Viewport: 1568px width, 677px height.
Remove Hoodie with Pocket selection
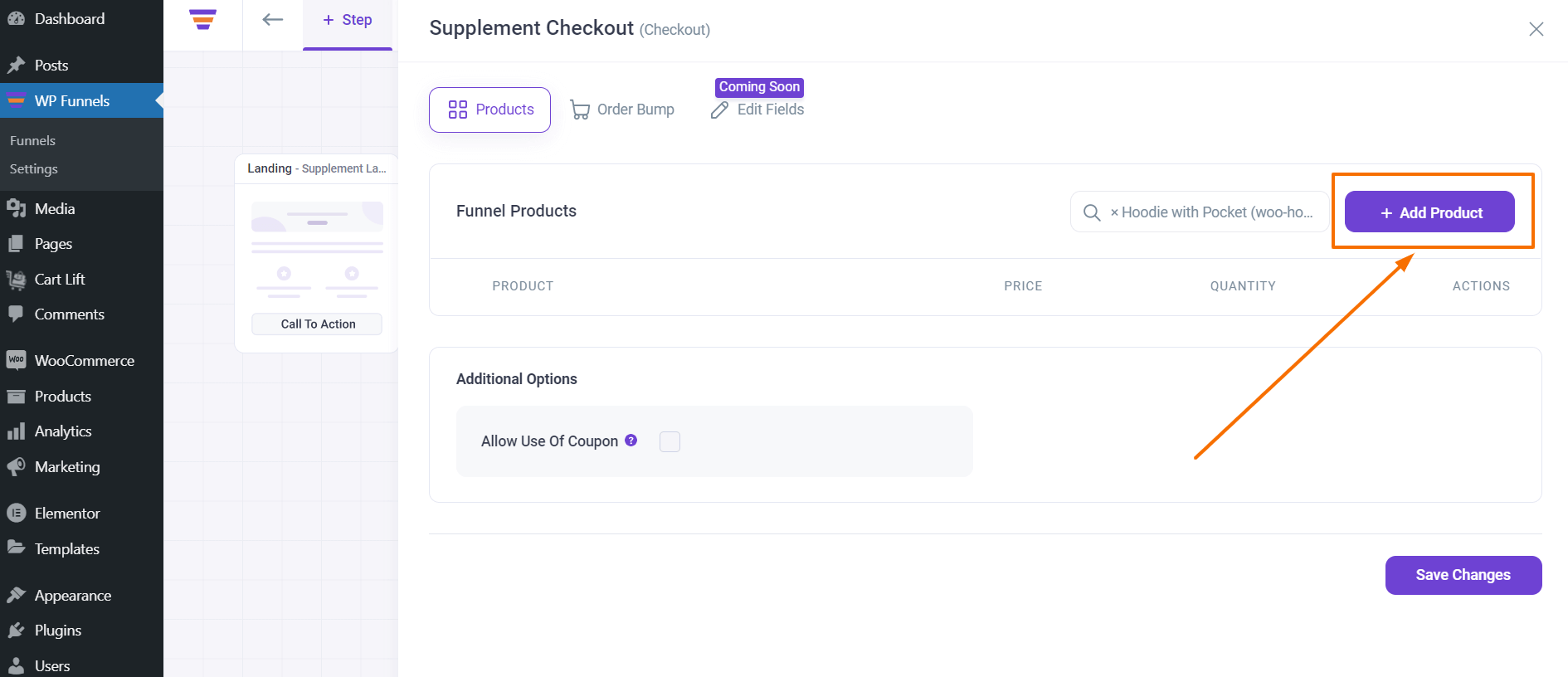(1114, 212)
